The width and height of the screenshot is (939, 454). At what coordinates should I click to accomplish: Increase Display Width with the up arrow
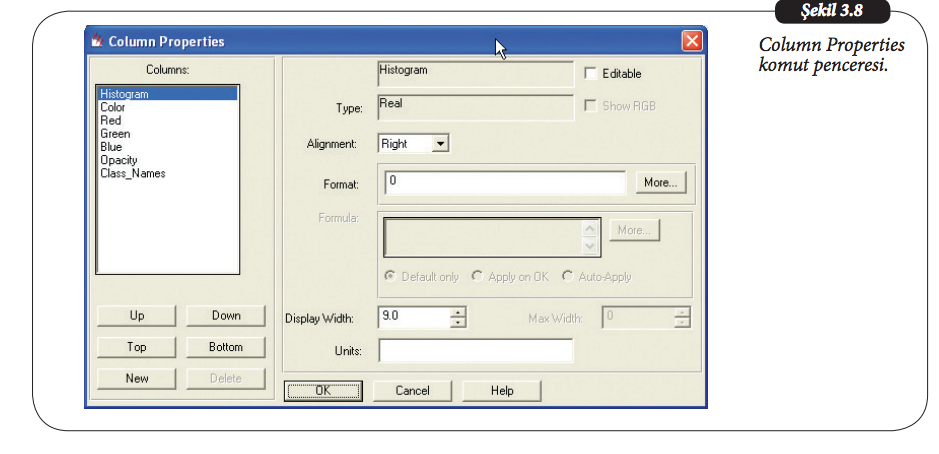click(458, 312)
